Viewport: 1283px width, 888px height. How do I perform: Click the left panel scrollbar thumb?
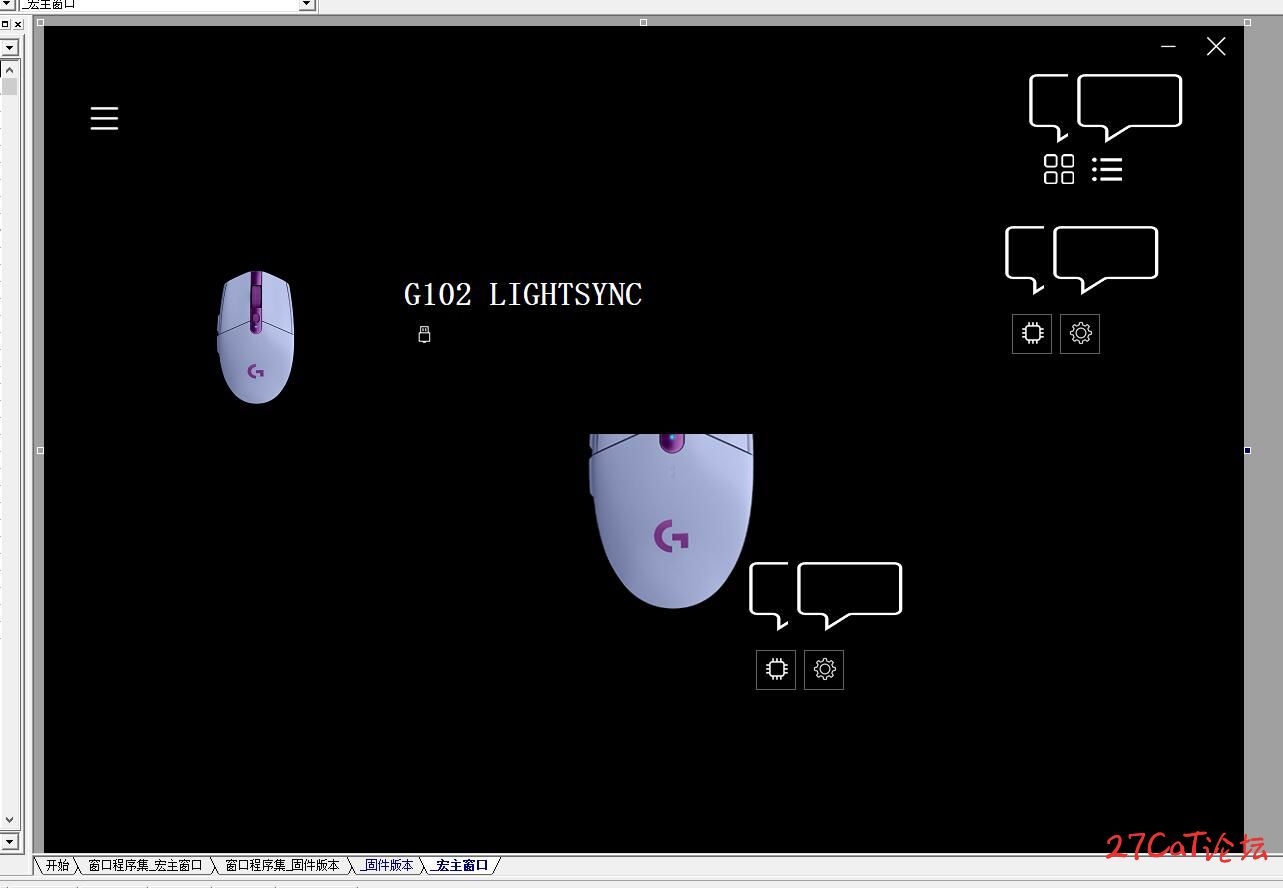pyautogui.click(x=9, y=86)
